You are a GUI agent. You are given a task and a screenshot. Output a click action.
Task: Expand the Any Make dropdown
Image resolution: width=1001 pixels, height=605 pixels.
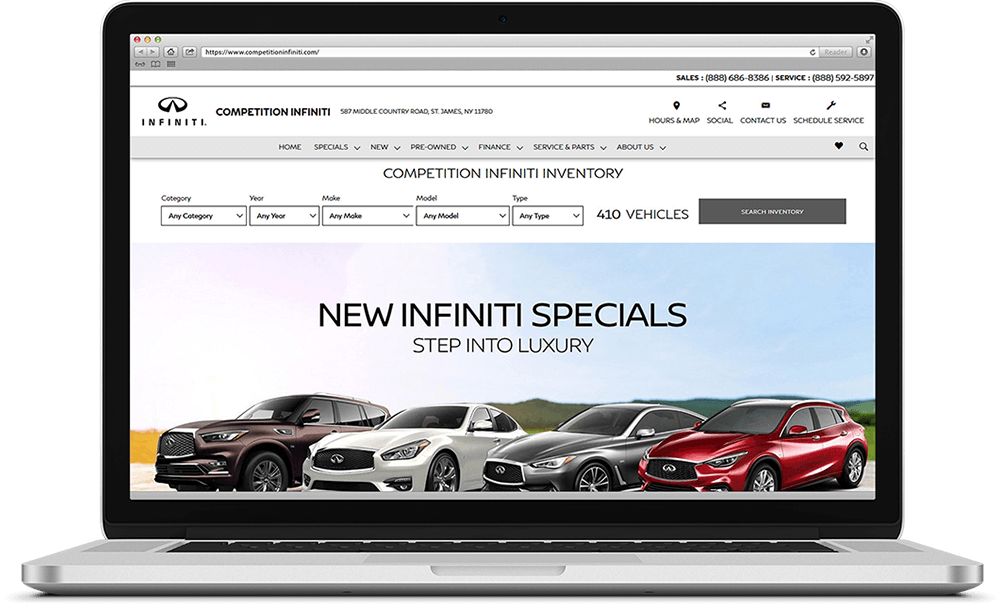pos(367,216)
